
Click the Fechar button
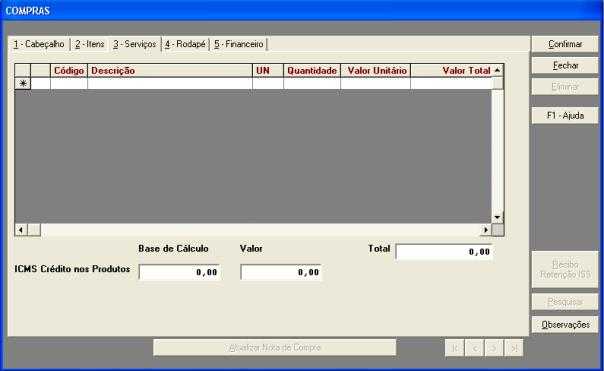click(x=565, y=65)
